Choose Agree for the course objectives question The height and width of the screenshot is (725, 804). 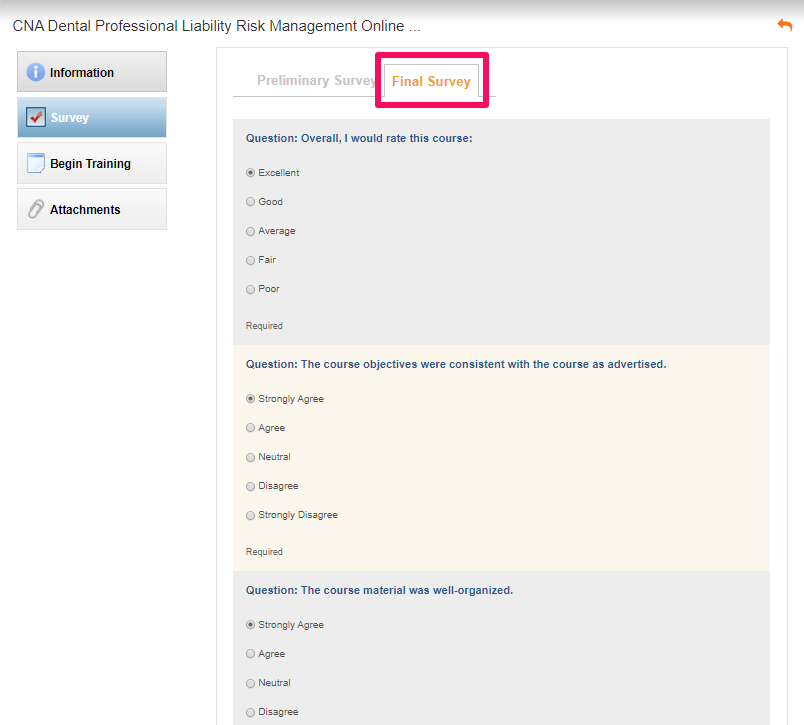click(250, 428)
